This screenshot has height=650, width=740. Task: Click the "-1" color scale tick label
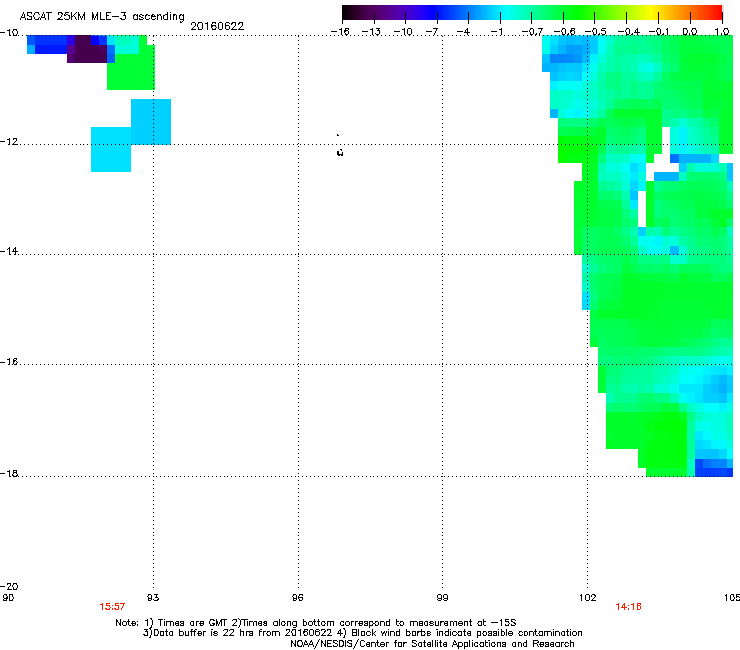coord(497,32)
